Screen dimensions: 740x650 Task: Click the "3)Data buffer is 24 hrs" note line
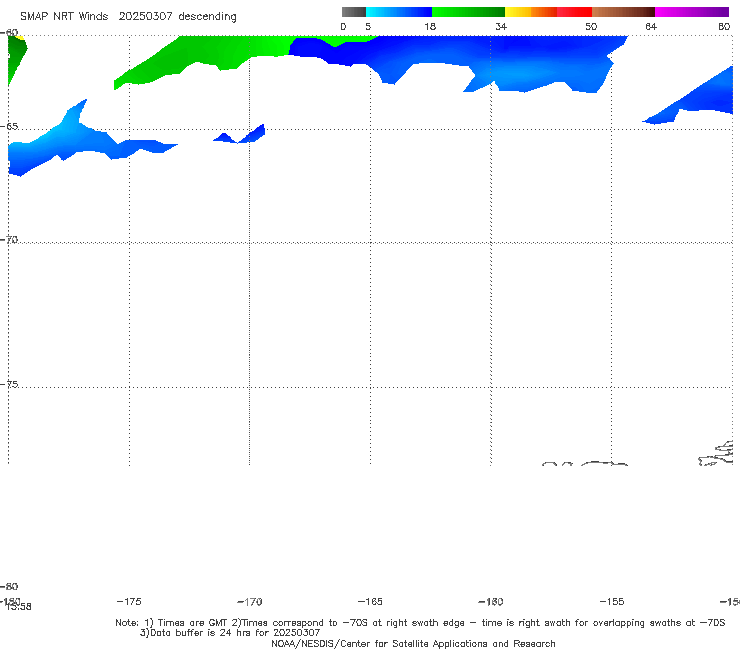[x=230, y=633]
